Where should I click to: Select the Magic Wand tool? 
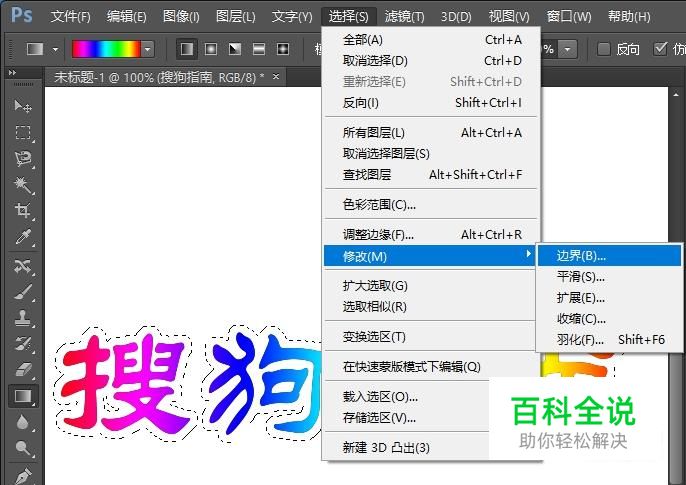tap(23, 185)
